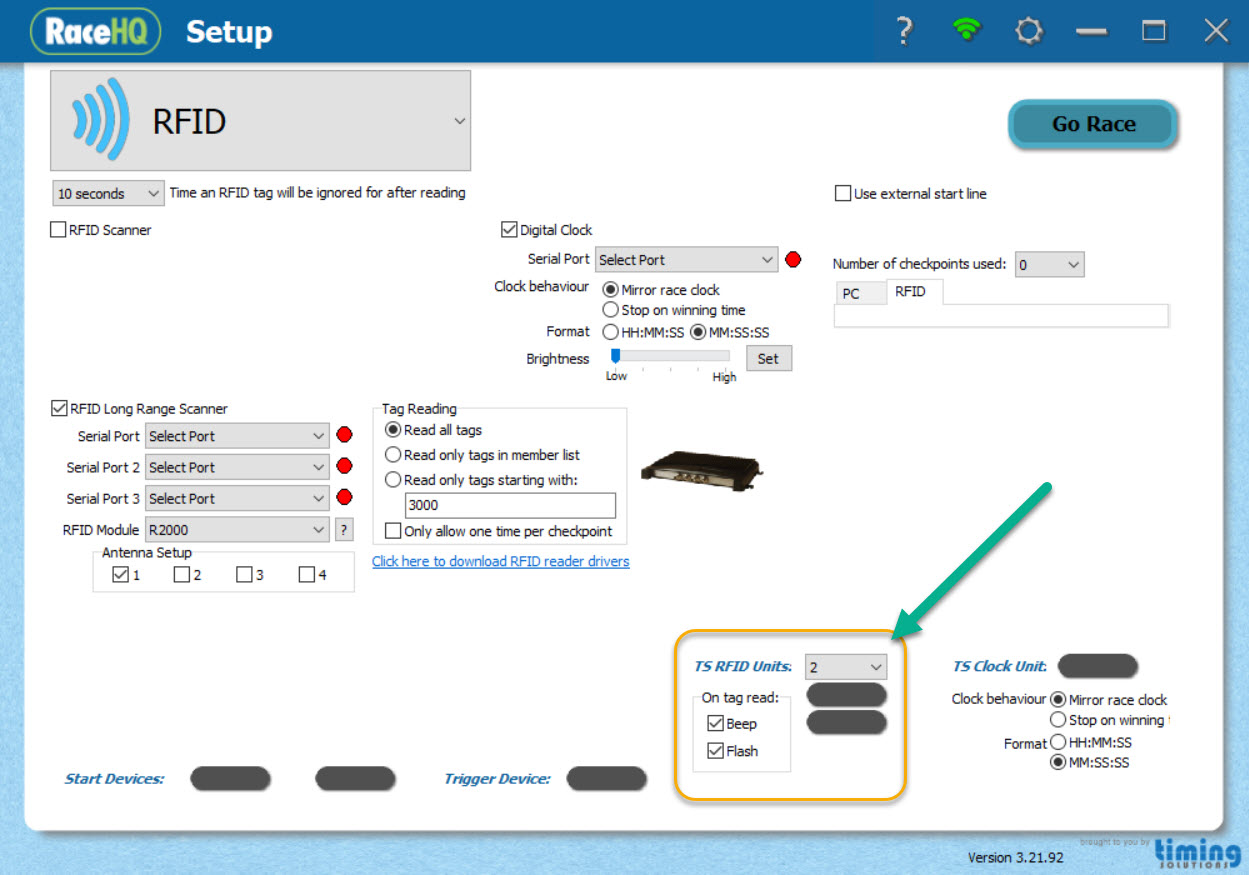
Task: Click the second Start Devices gray pill
Action: pyautogui.click(x=355, y=779)
